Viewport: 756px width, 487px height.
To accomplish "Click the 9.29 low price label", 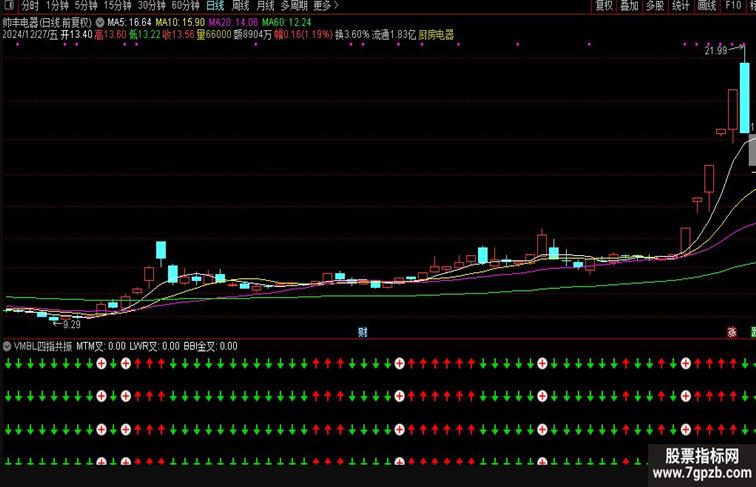I will (72, 325).
